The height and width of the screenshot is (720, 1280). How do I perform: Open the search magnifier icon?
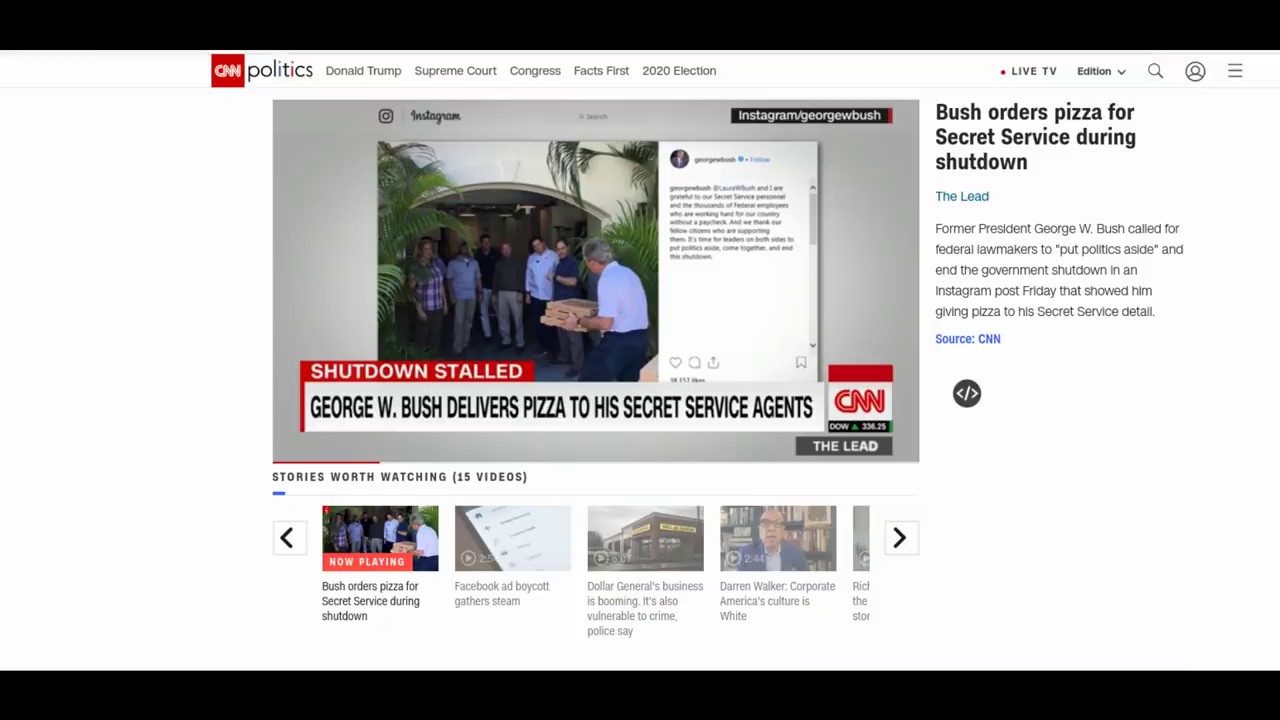(1155, 71)
